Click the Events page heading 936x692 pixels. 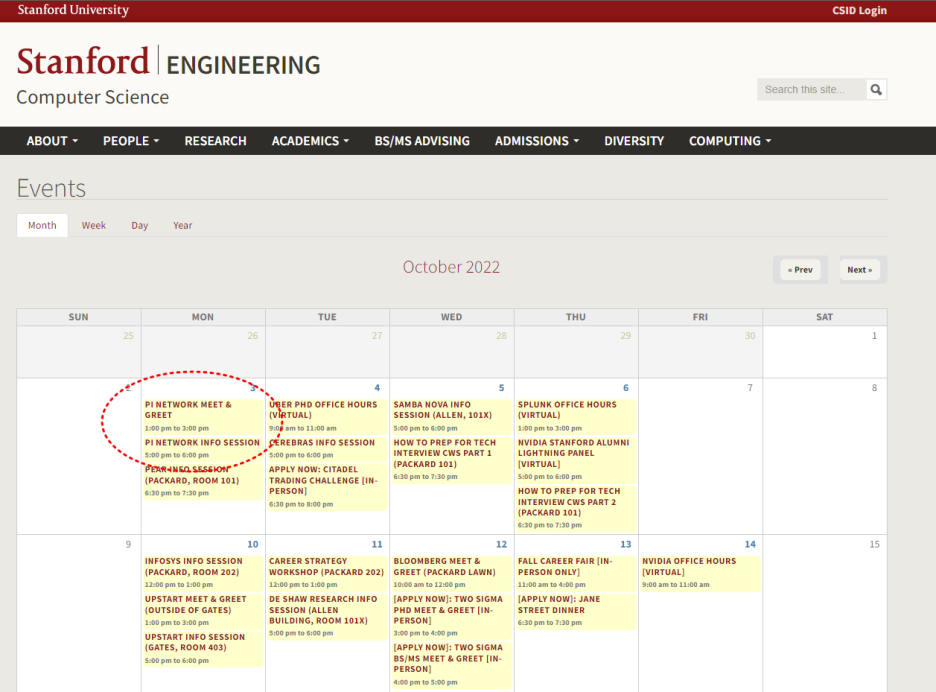pos(51,188)
